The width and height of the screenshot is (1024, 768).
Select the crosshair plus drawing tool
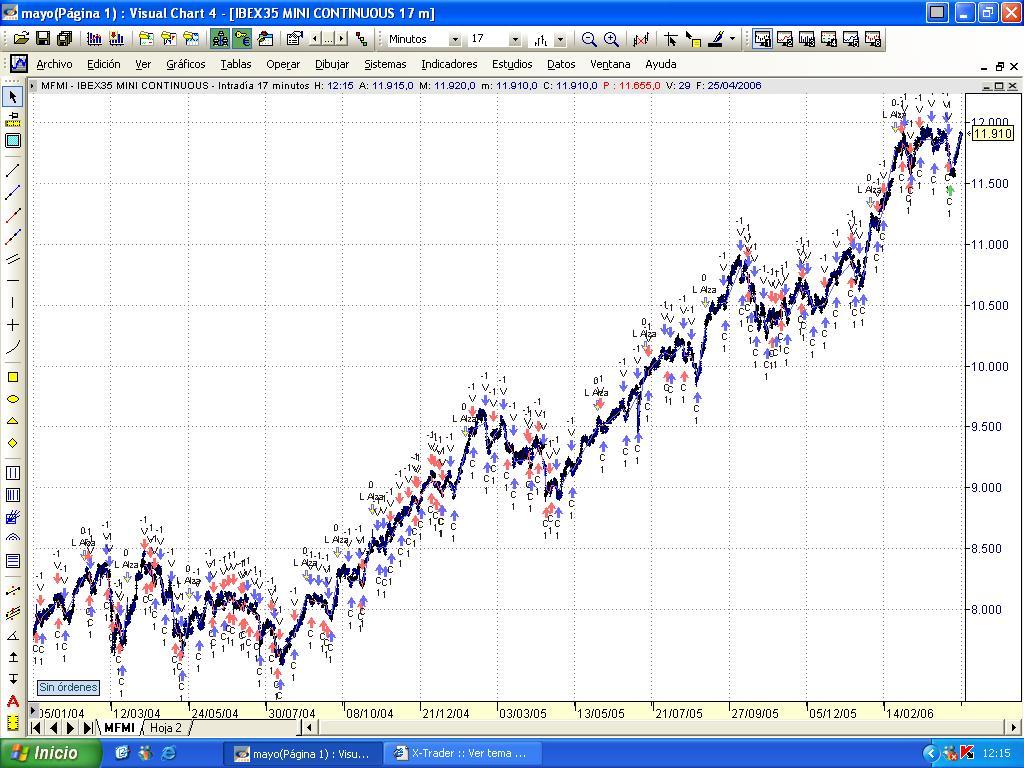click(x=13, y=325)
